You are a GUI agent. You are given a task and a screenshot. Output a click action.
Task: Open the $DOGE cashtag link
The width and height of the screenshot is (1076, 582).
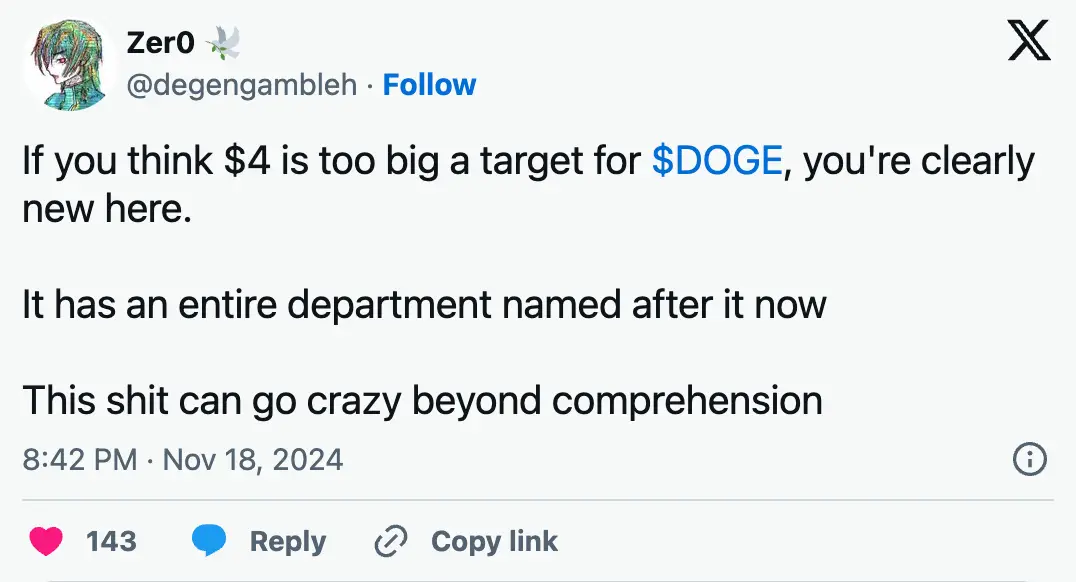717,160
